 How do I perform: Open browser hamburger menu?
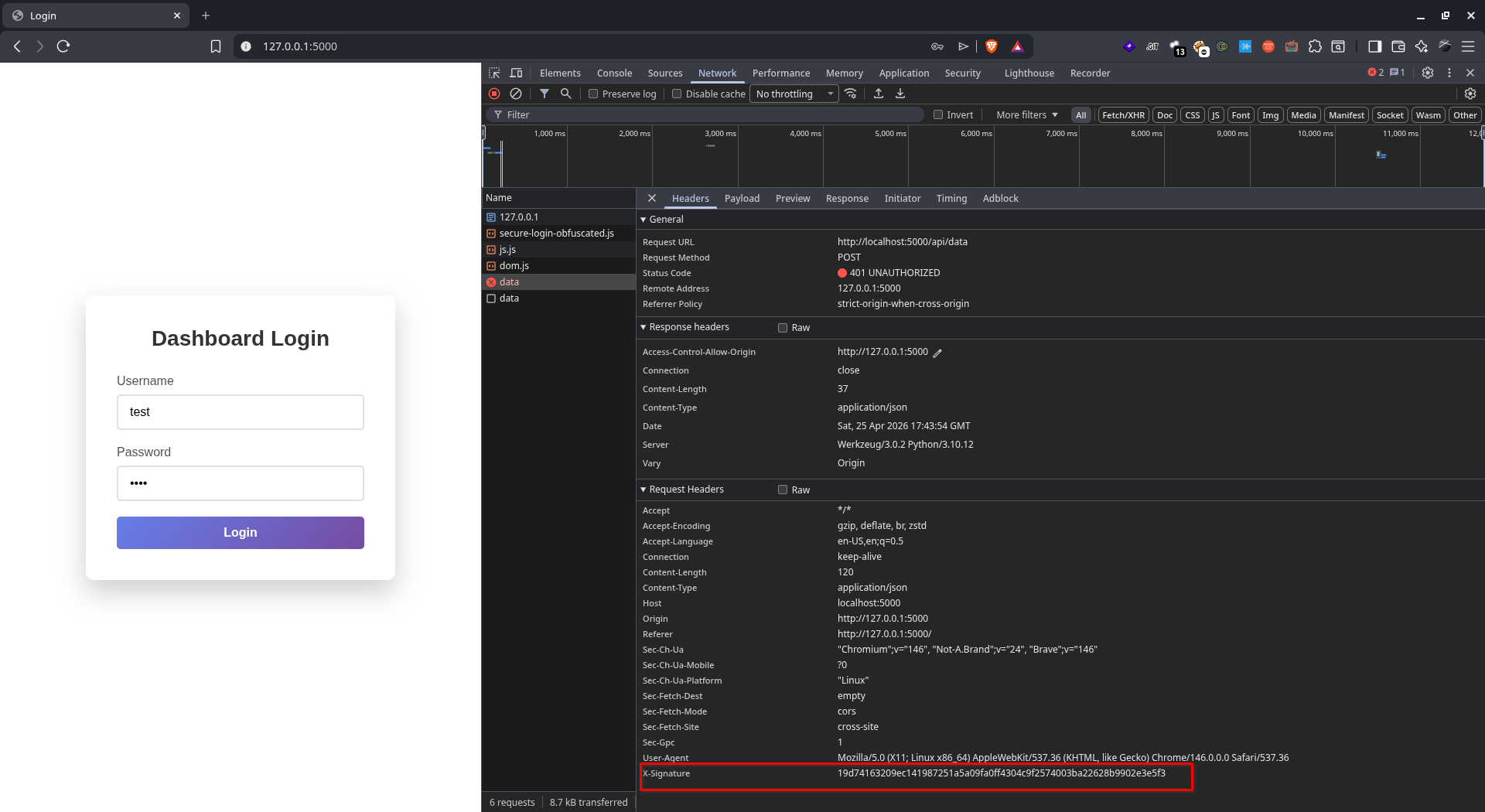pos(1468,46)
